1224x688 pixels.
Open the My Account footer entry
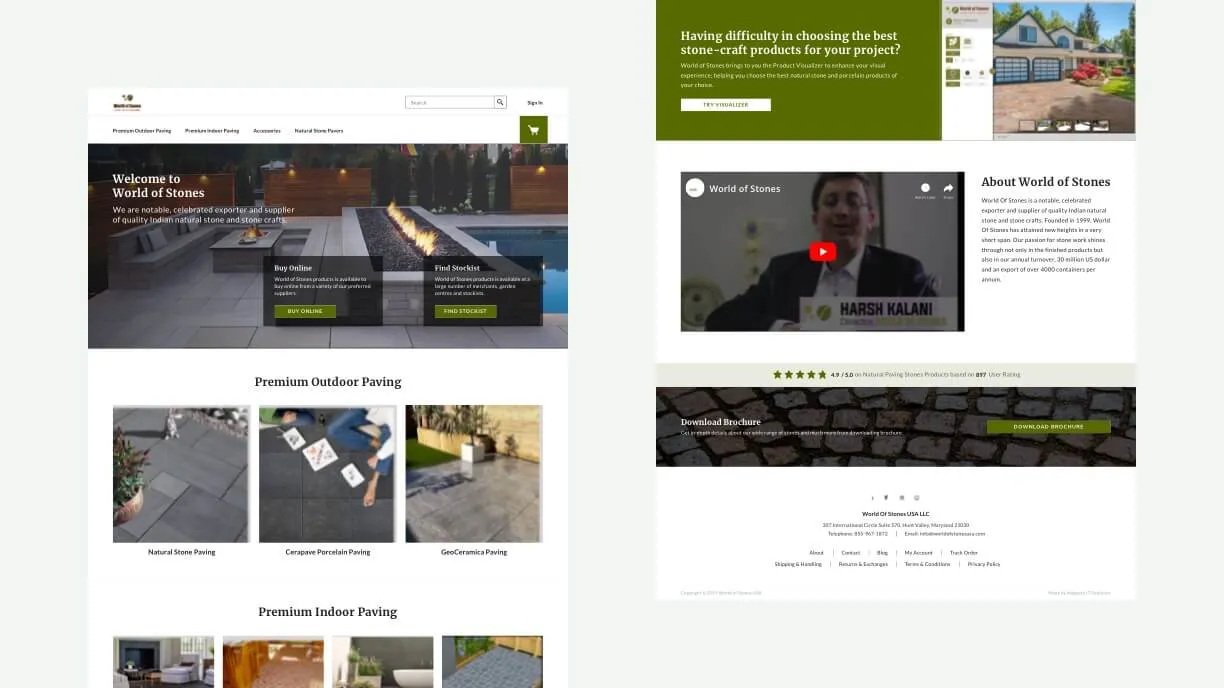[x=917, y=552]
